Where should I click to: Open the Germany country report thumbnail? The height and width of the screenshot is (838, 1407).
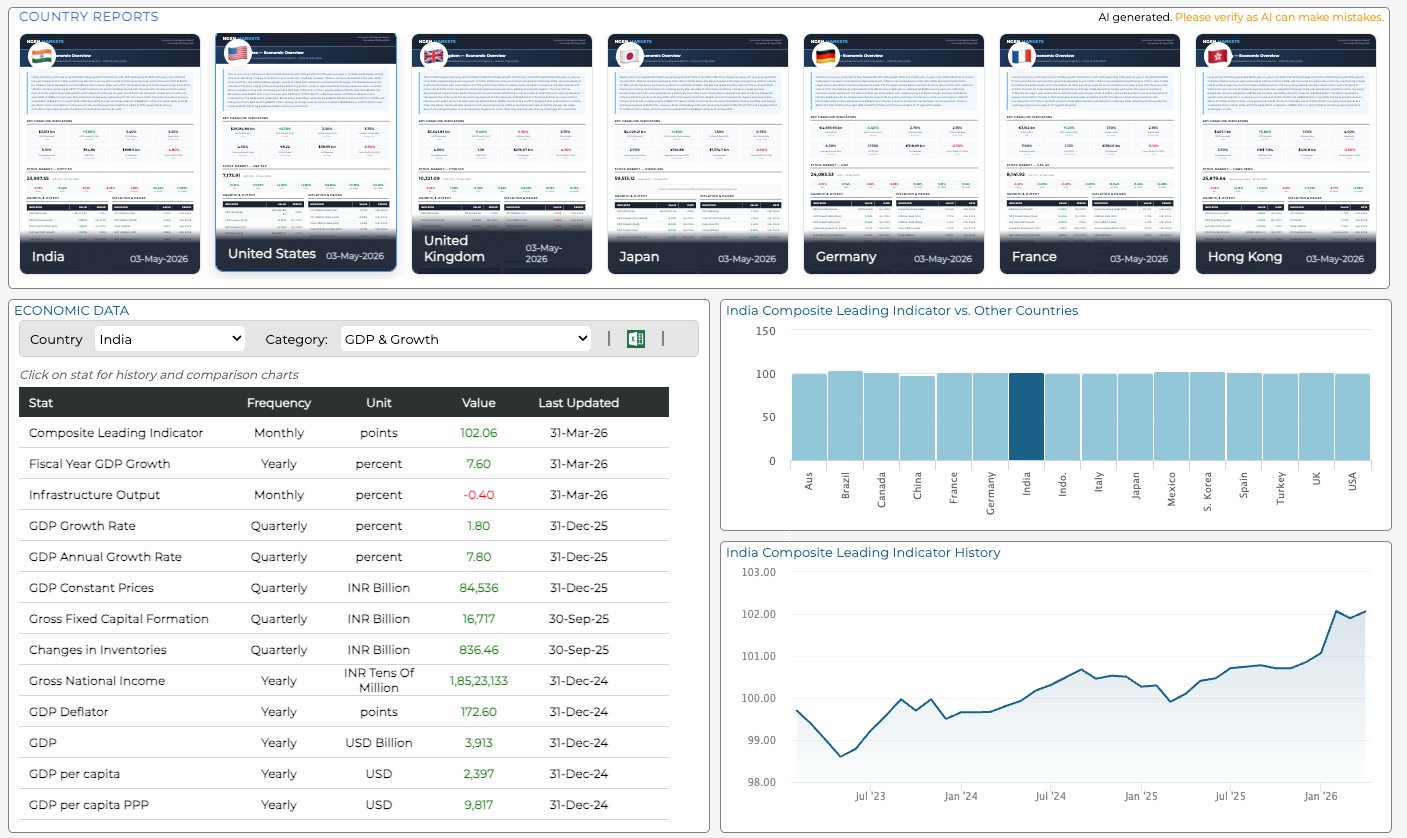click(x=894, y=153)
